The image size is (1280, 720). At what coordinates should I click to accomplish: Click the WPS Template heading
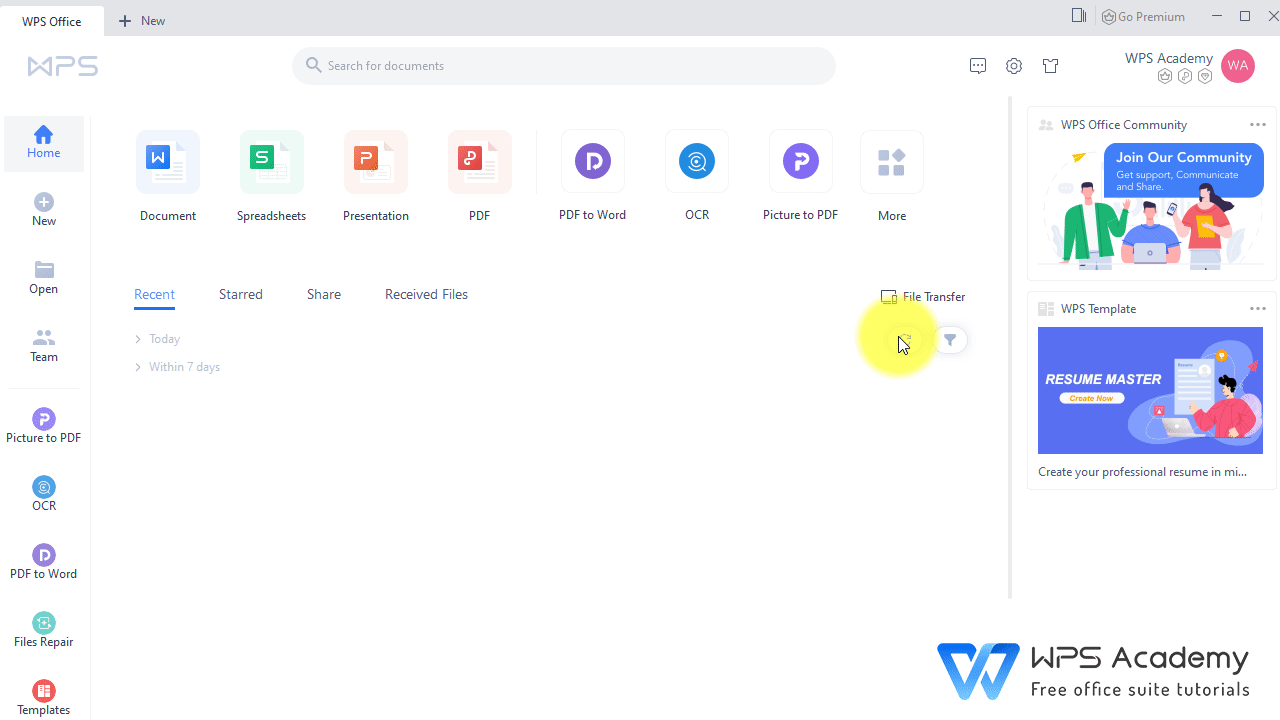click(1098, 309)
